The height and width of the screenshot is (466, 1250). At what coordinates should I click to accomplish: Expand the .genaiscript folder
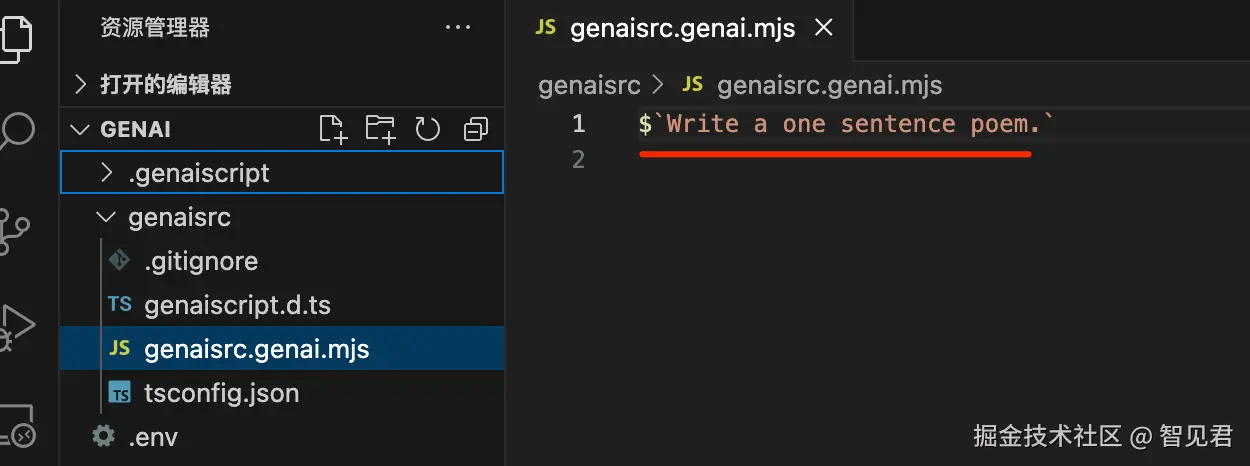point(199,173)
